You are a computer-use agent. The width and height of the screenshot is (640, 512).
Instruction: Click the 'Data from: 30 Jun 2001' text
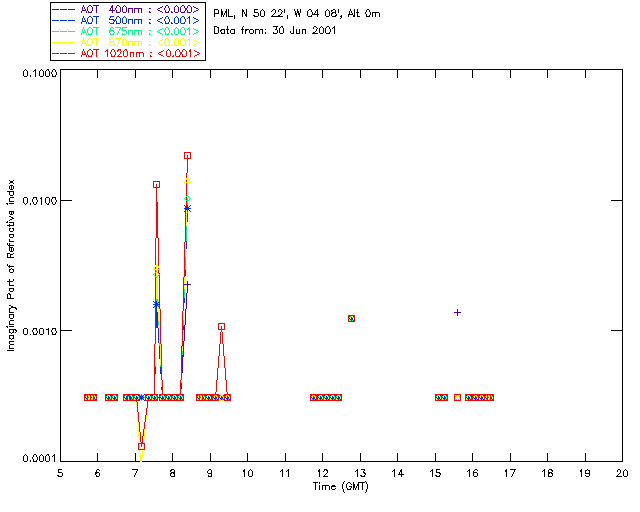274,31
